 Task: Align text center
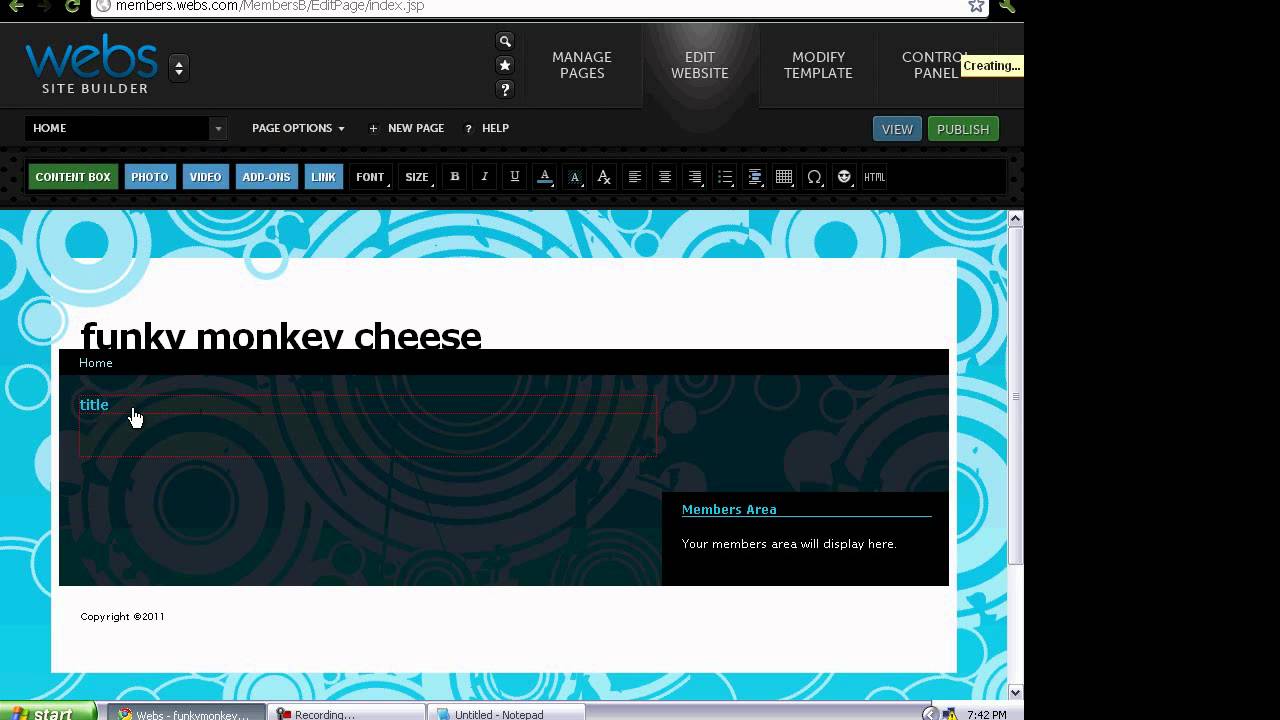click(x=665, y=177)
